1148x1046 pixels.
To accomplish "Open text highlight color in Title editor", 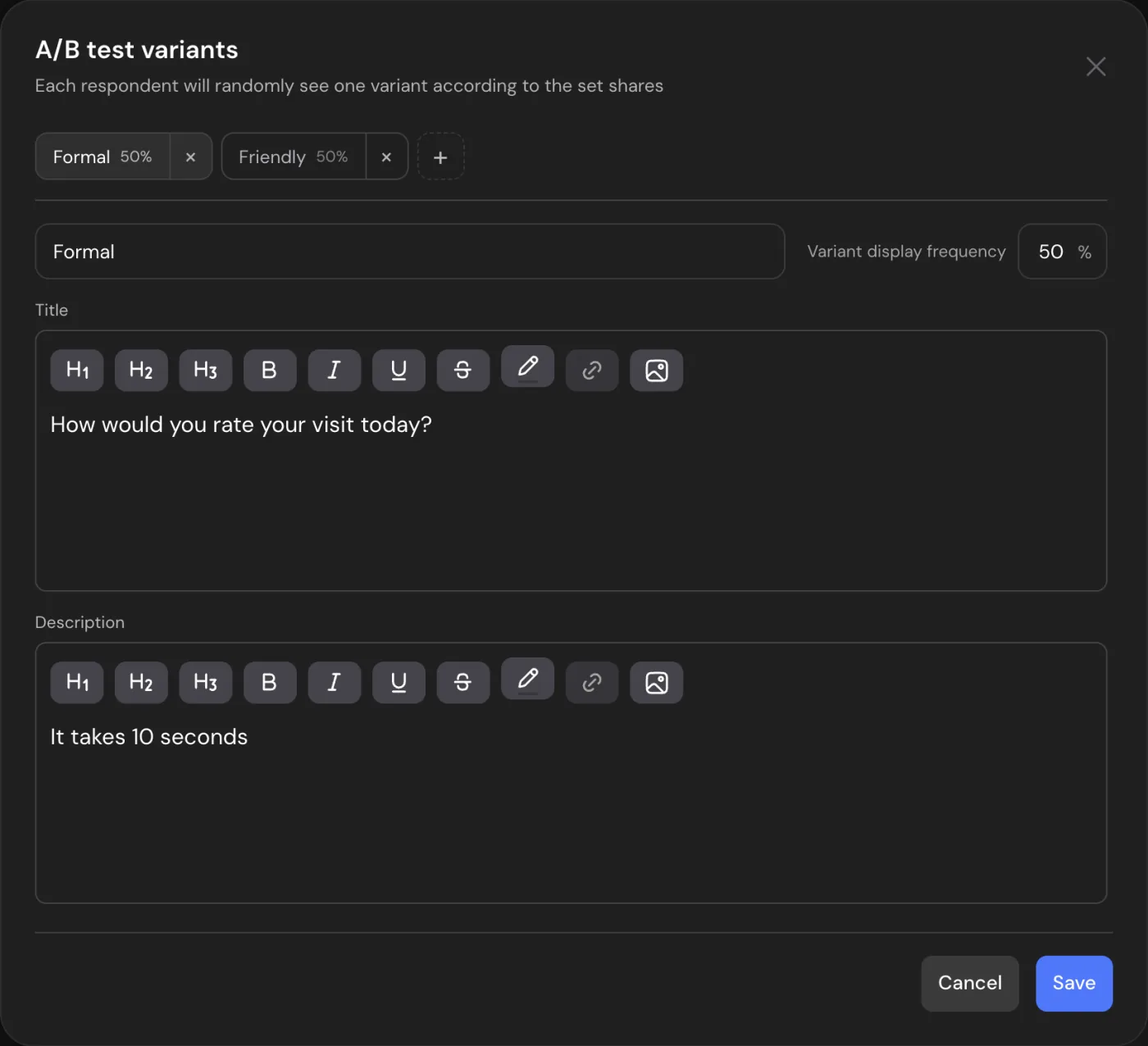I will click(527, 366).
